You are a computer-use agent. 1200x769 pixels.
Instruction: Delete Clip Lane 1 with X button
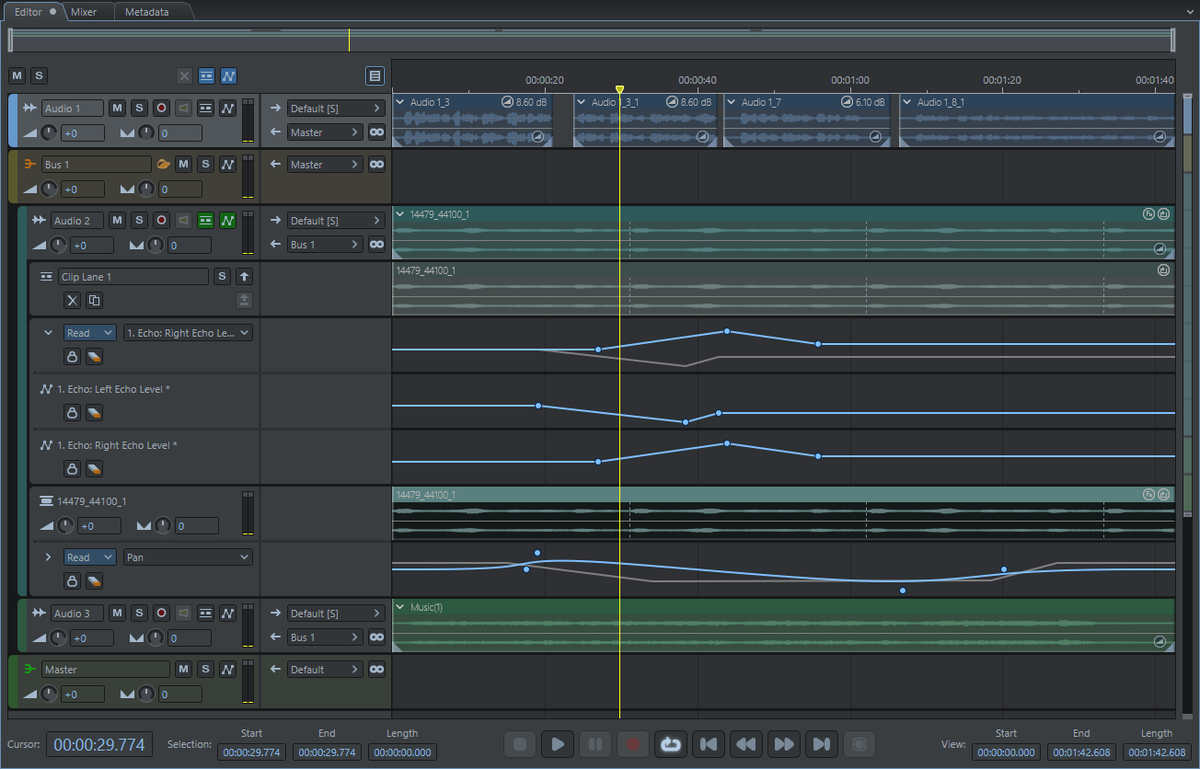coord(72,300)
